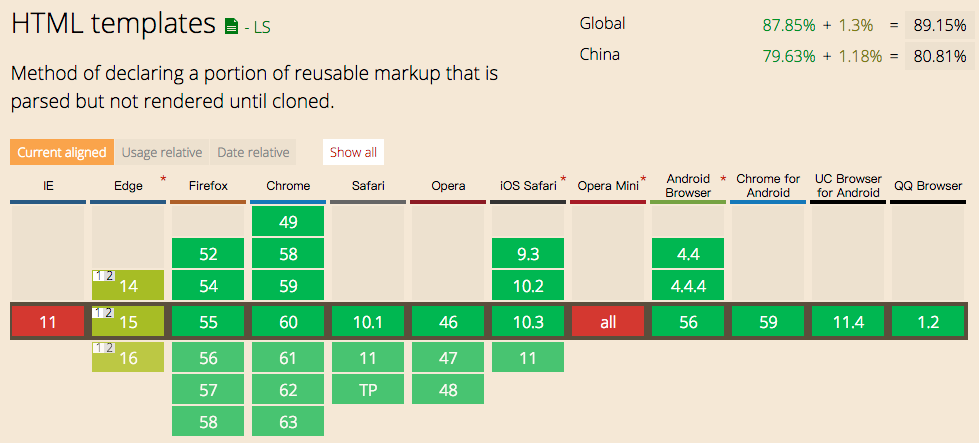Open the LS status link

[x=259, y=28]
